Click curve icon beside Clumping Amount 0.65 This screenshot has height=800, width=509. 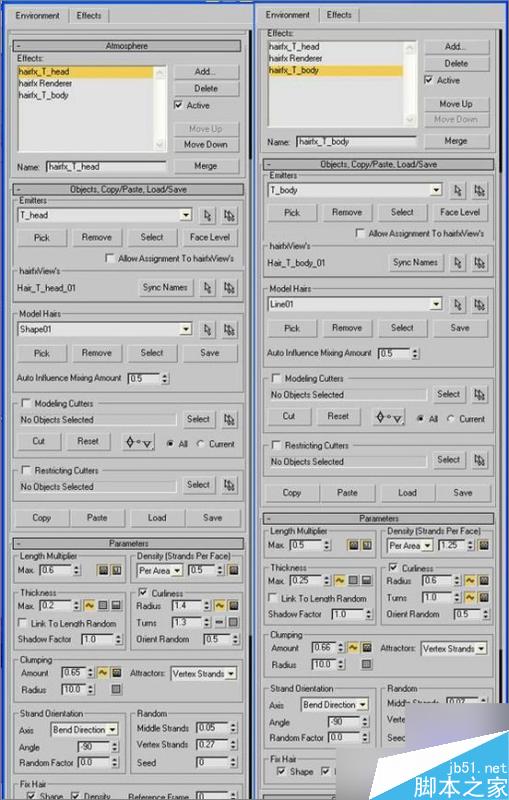pyautogui.click(x=103, y=673)
